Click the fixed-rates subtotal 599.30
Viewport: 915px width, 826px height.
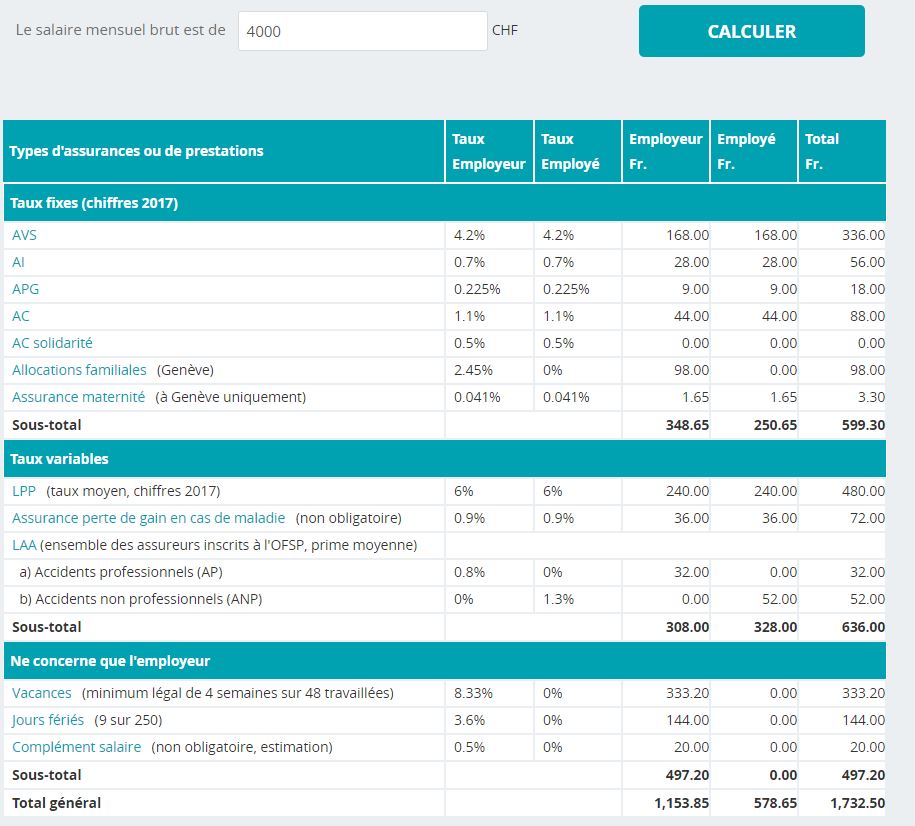863,425
